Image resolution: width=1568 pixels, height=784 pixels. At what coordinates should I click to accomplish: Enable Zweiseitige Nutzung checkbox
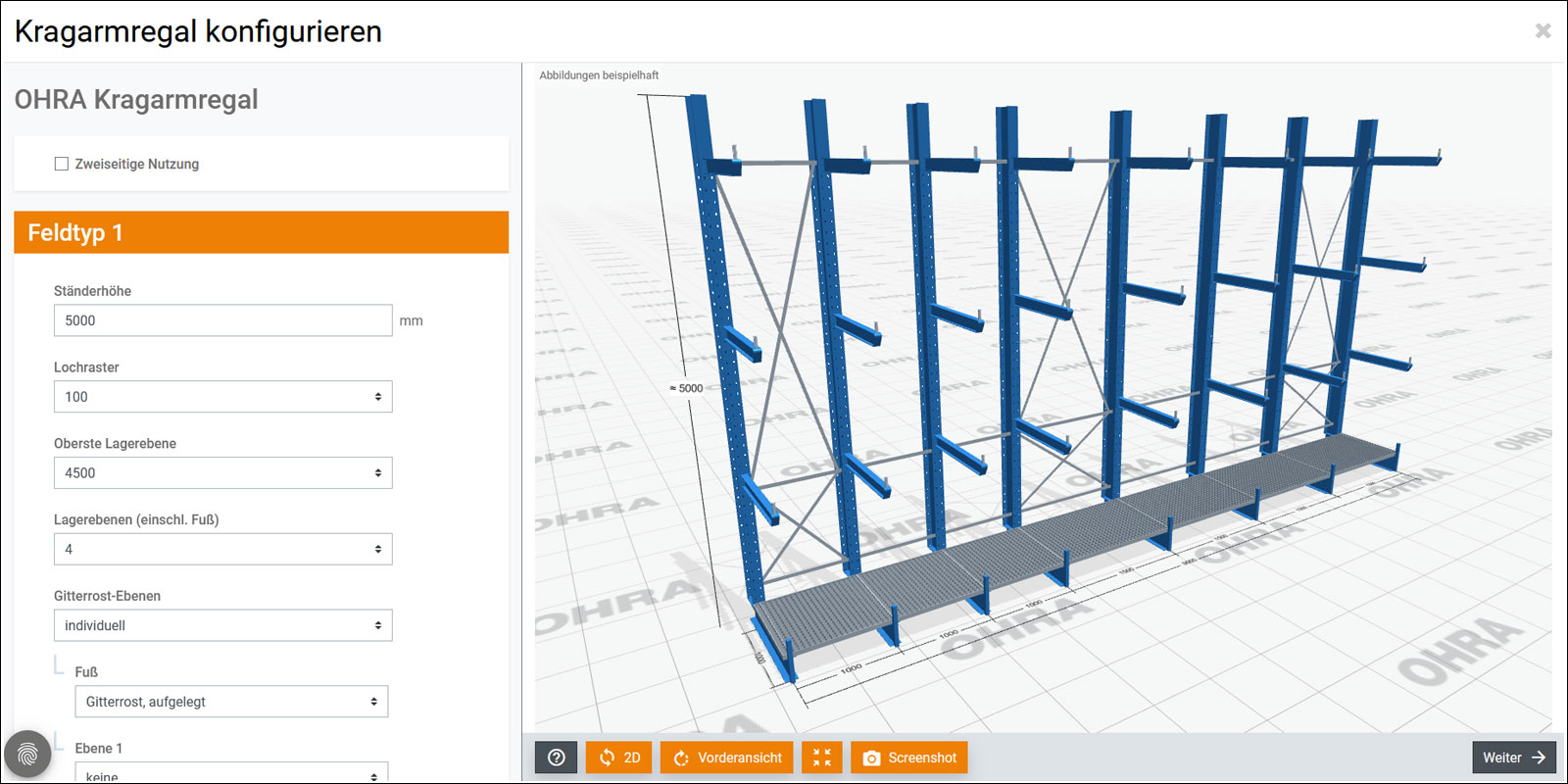point(62,164)
